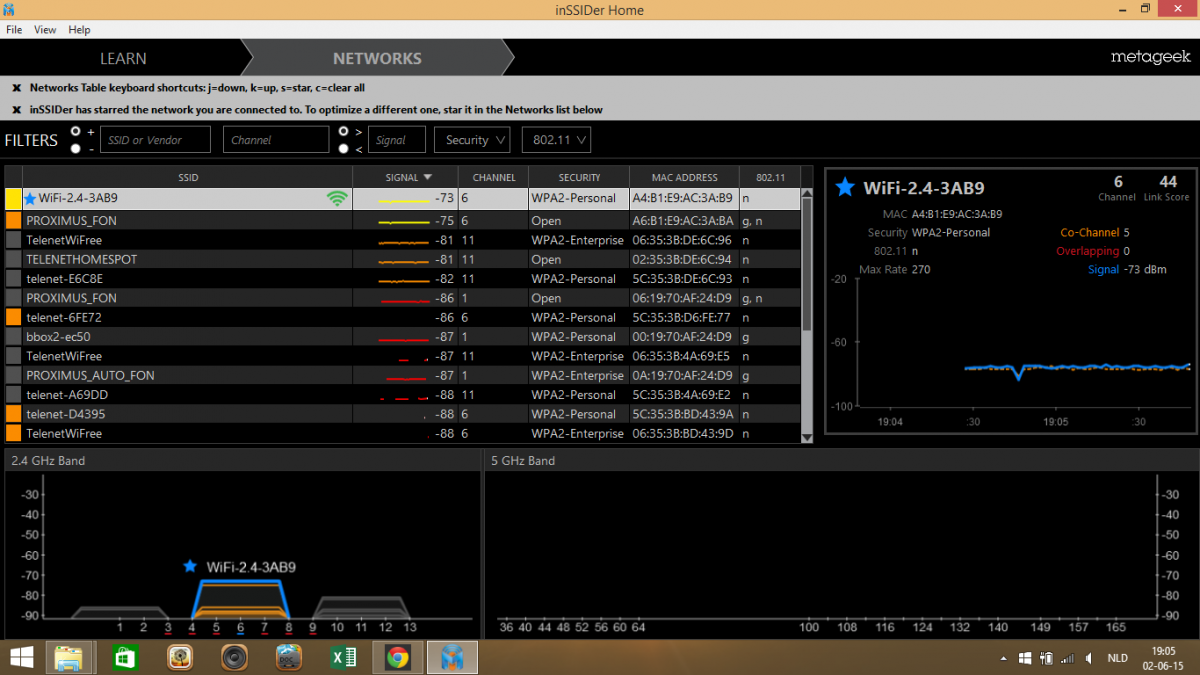The width and height of the screenshot is (1200, 675).
Task: Show hidden system tray icons arrow
Action: [x=1003, y=658]
